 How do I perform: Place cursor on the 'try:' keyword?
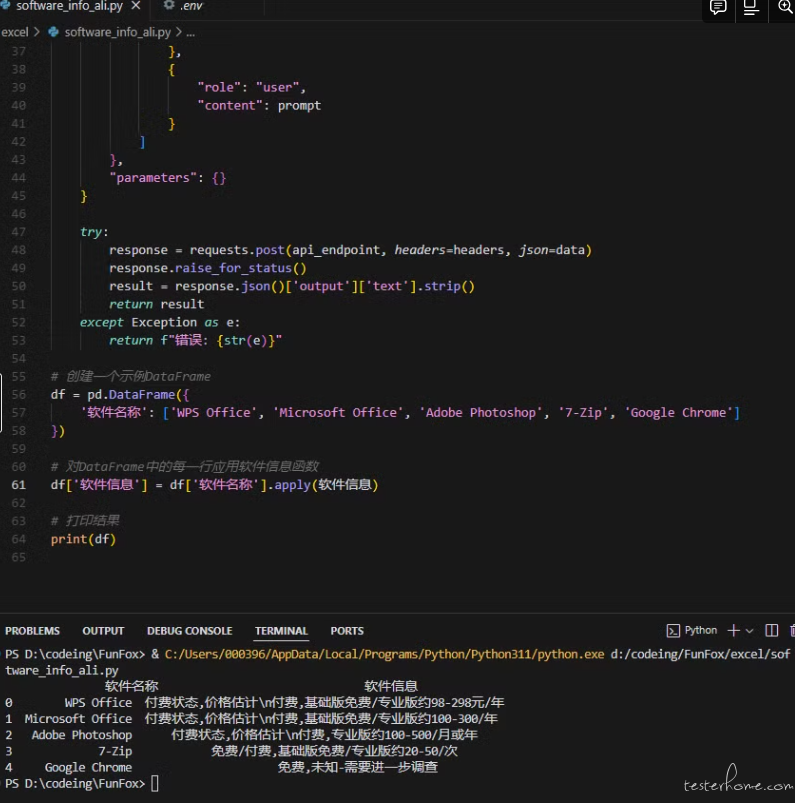click(x=91, y=232)
